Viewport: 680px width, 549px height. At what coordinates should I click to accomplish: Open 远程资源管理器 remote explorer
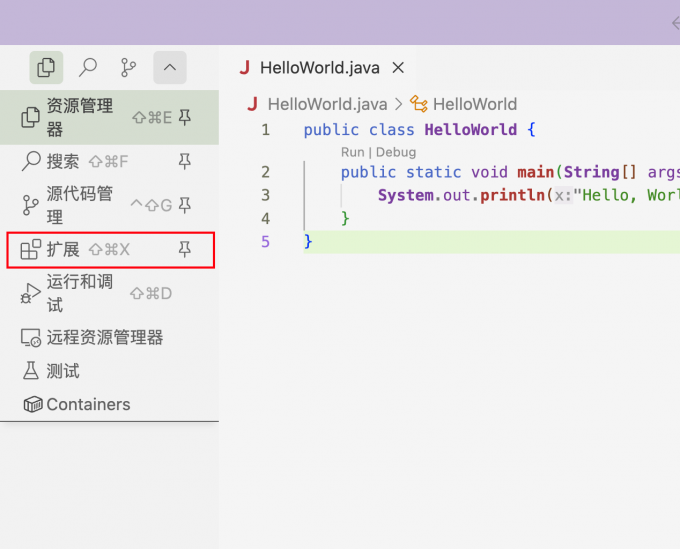[x=104, y=338]
